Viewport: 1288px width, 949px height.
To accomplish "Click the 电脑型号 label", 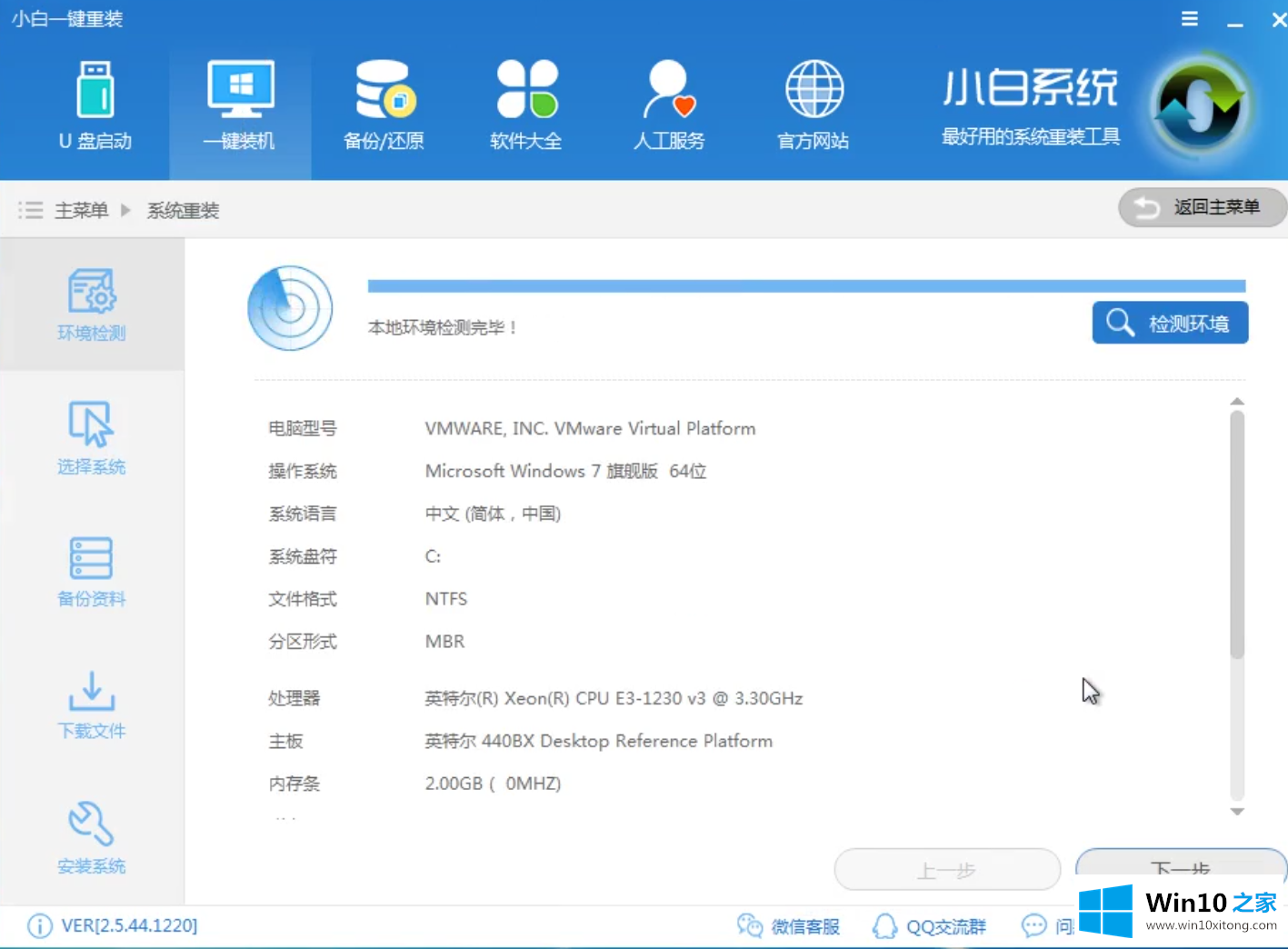I will pos(303,428).
